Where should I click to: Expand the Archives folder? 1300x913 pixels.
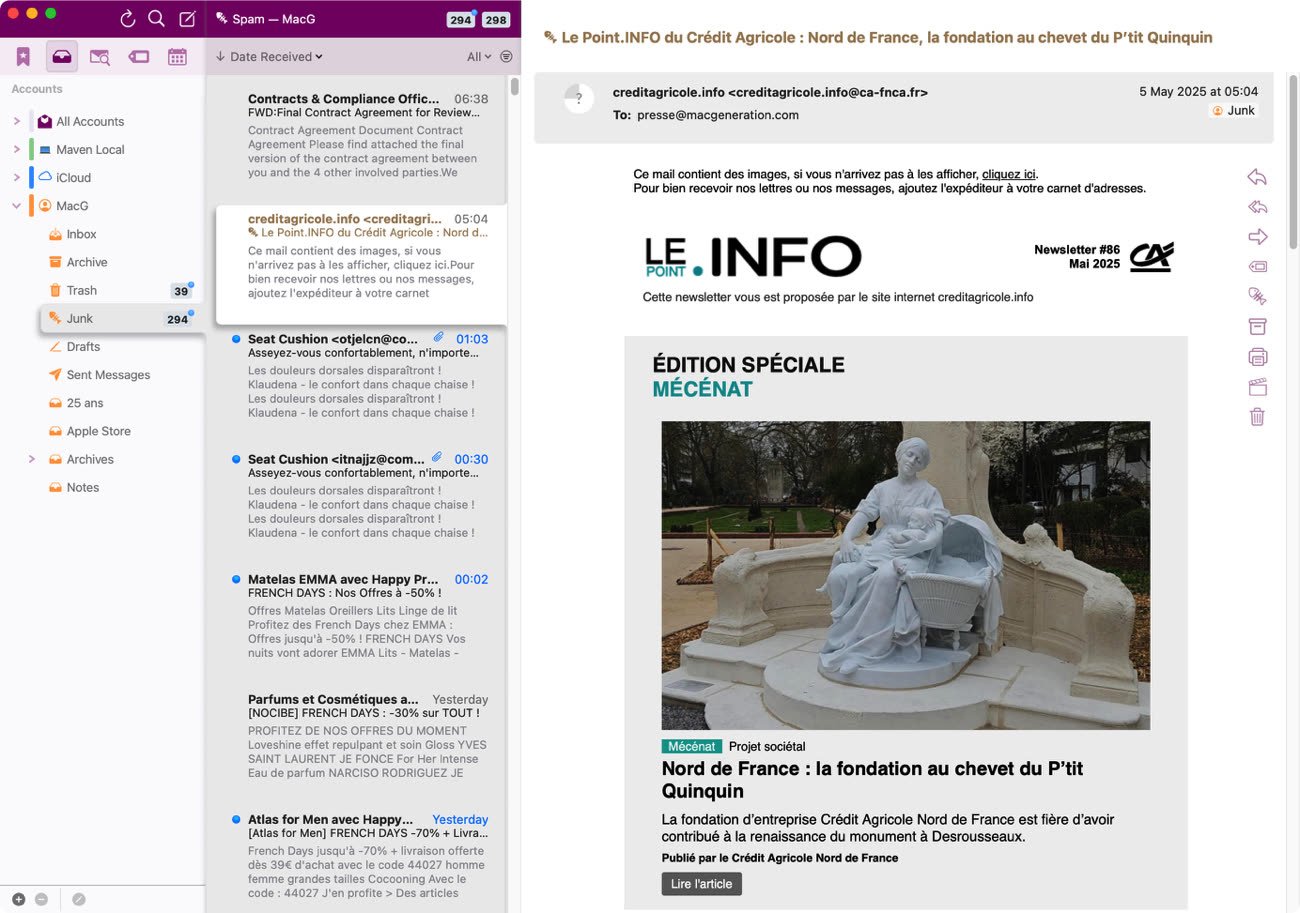[x=32, y=459]
